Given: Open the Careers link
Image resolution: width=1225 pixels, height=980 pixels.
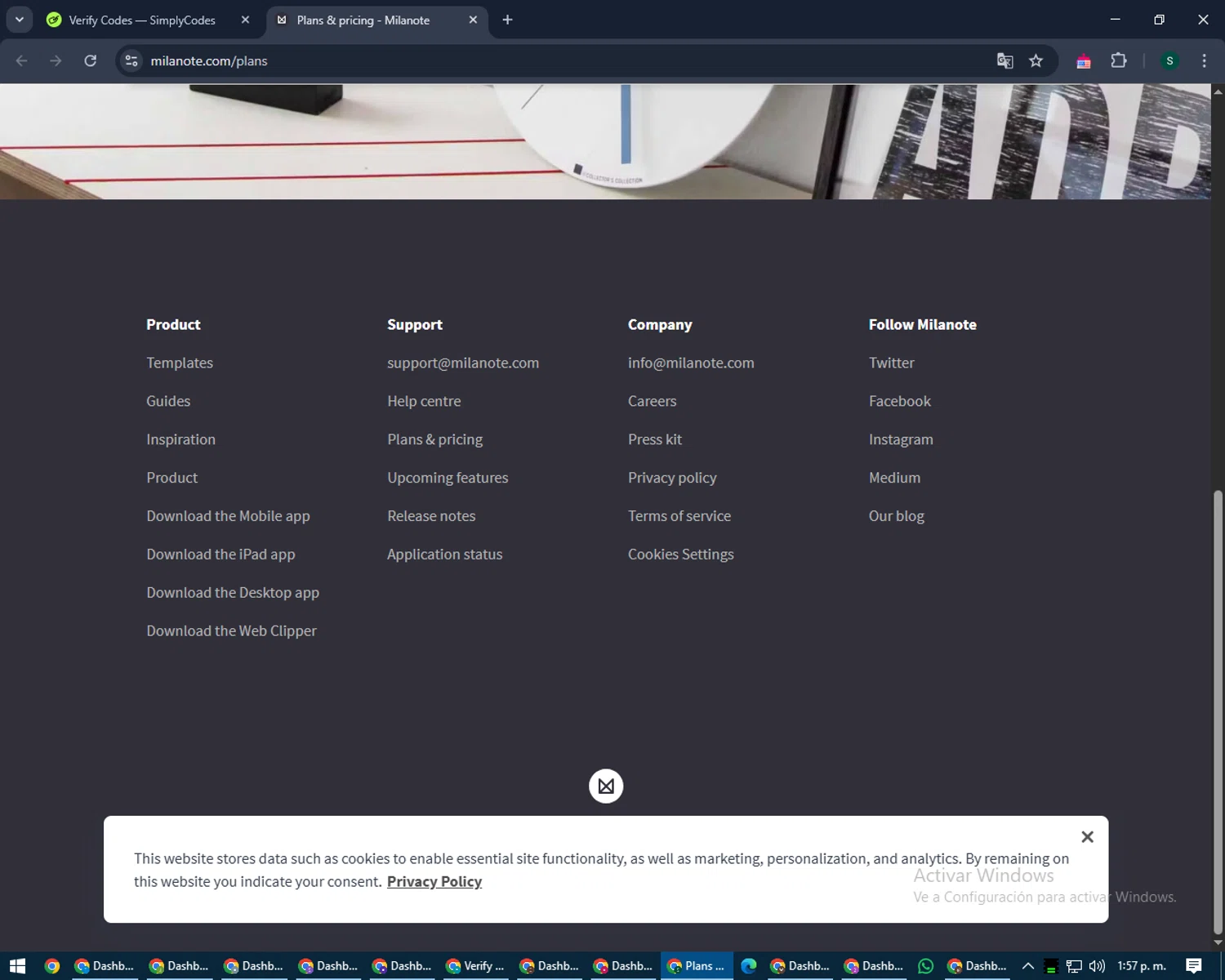Looking at the screenshot, I should click(653, 401).
